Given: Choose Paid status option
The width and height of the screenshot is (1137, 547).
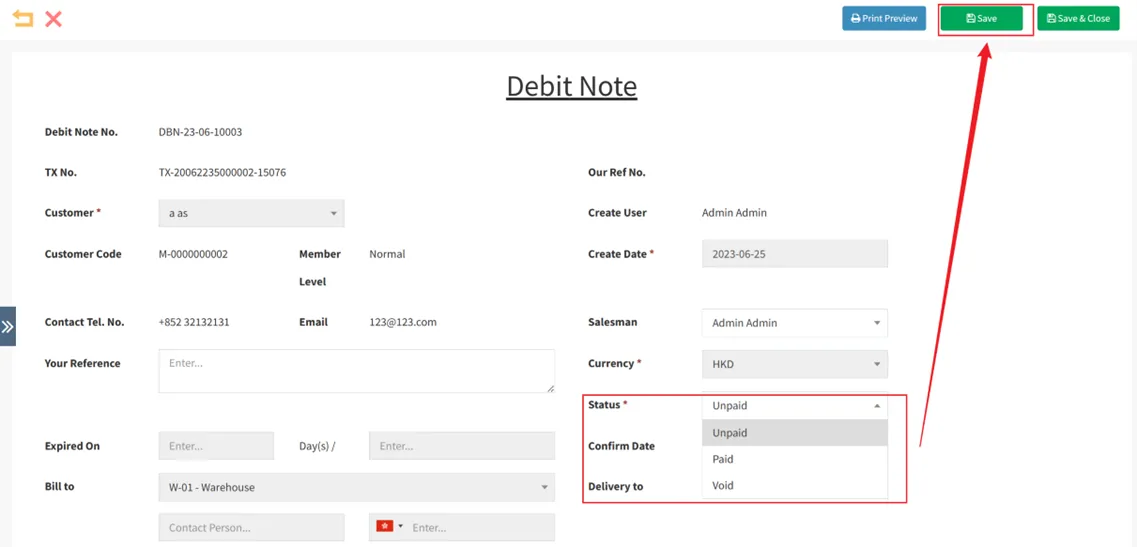Looking at the screenshot, I should tap(794, 459).
